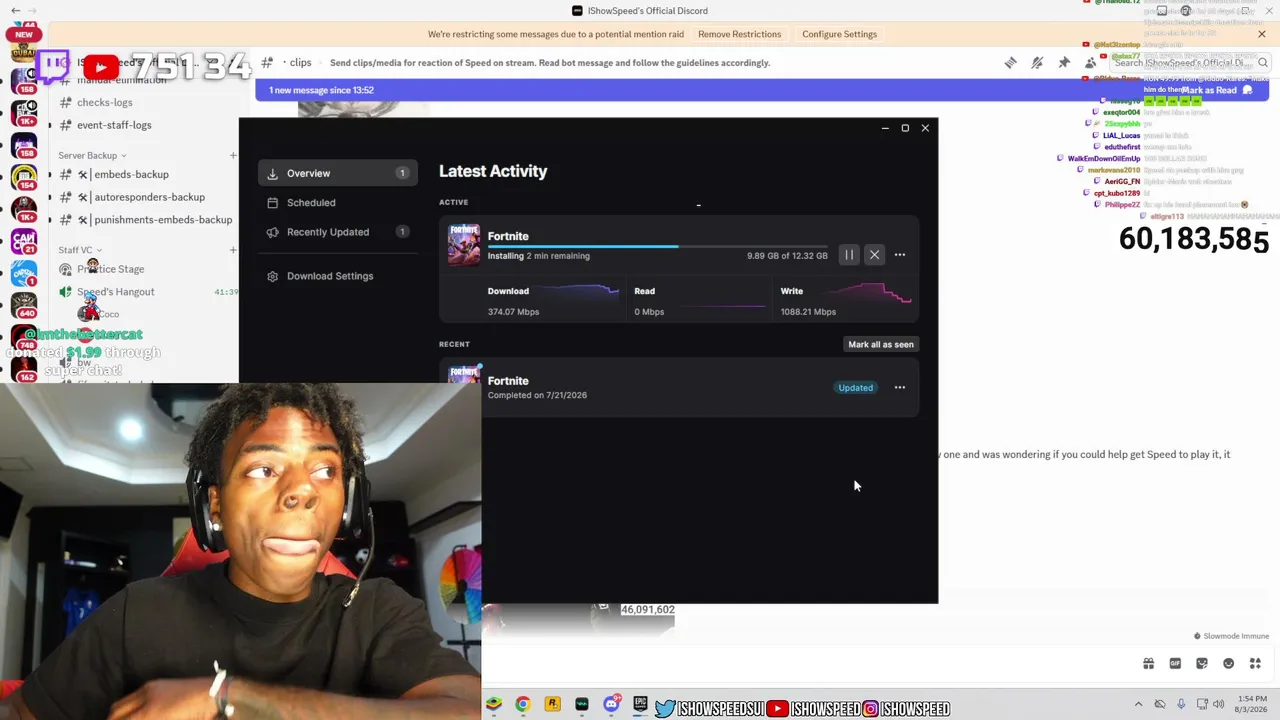
Task: Click the Fortnite install progress bar
Action: 657,246
